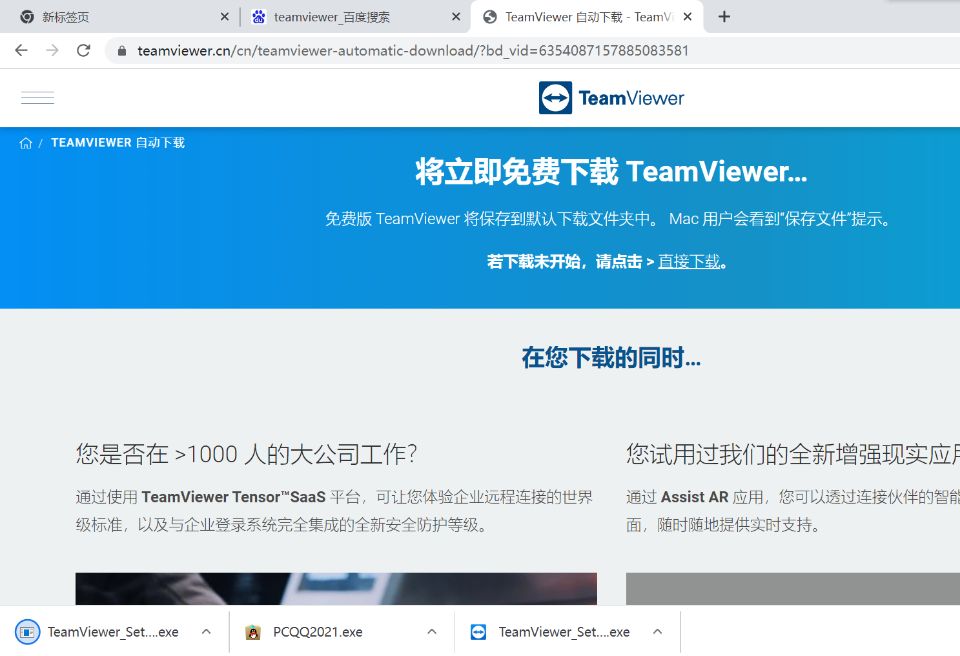The image size is (960, 656).
Task: Close the teamviewer_百度搜索 tab
Action: click(x=456, y=17)
